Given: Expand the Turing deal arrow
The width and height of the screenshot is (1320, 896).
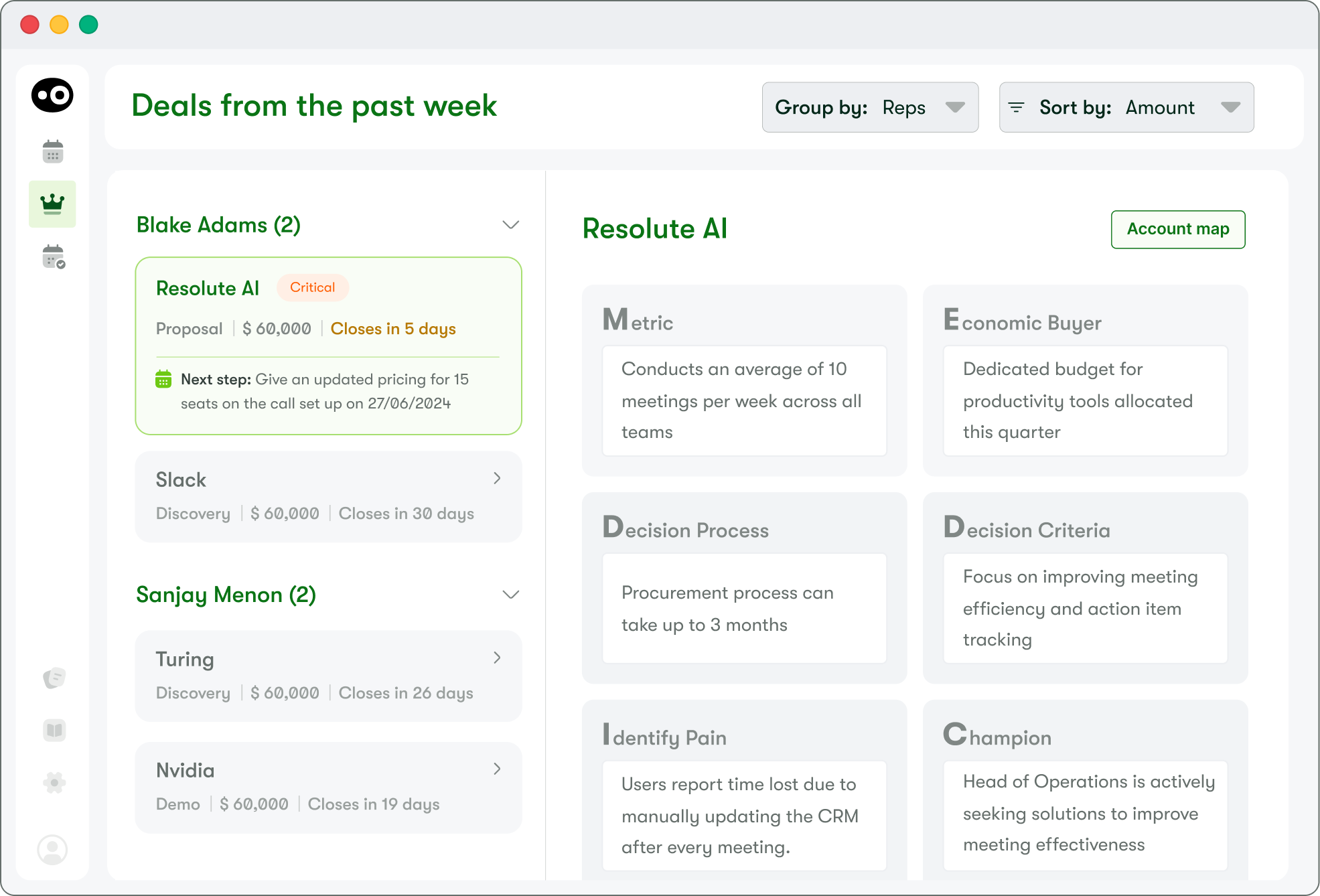Looking at the screenshot, I should click(x=497, y=658).
